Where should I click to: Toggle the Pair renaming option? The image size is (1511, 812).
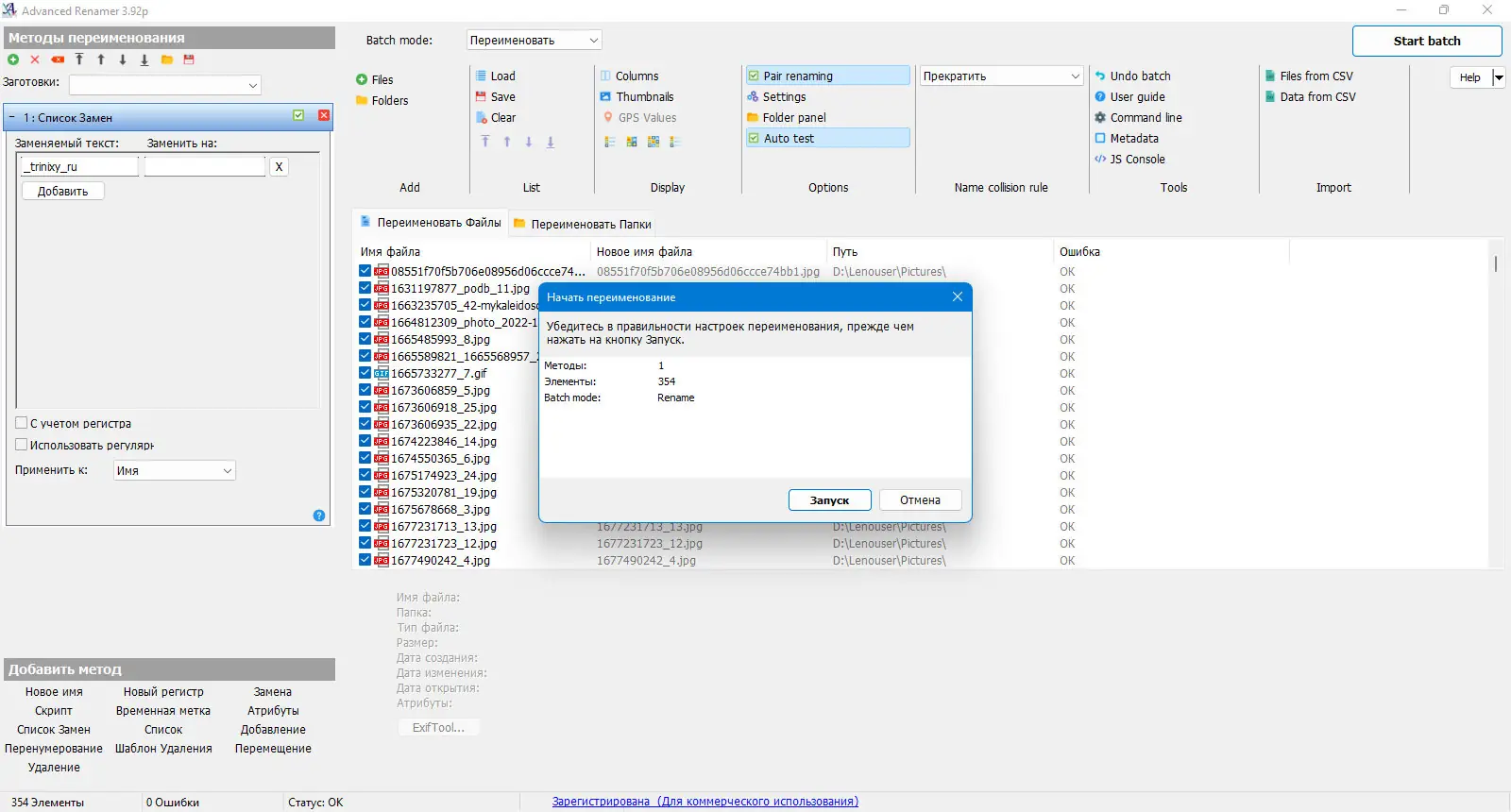(x=827, y=76)
